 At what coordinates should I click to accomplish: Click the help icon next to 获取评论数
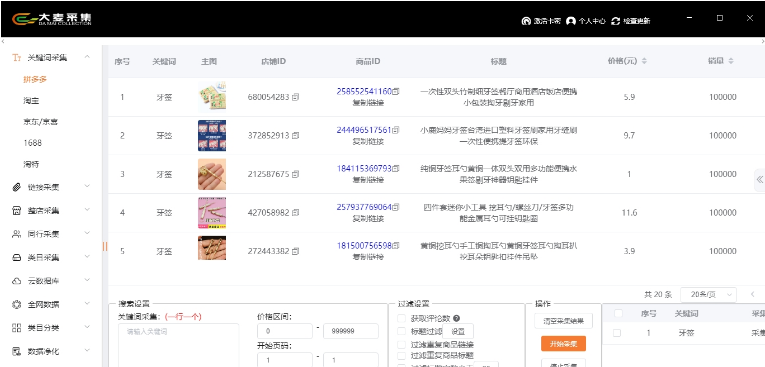pos(456,318)
